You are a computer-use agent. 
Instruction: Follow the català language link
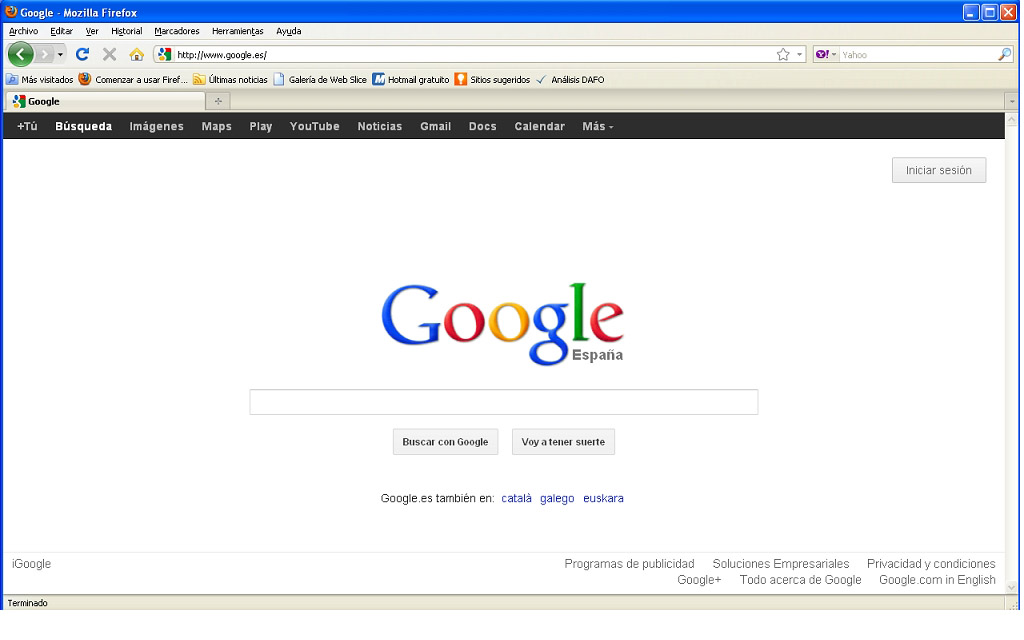coord(516,498)
